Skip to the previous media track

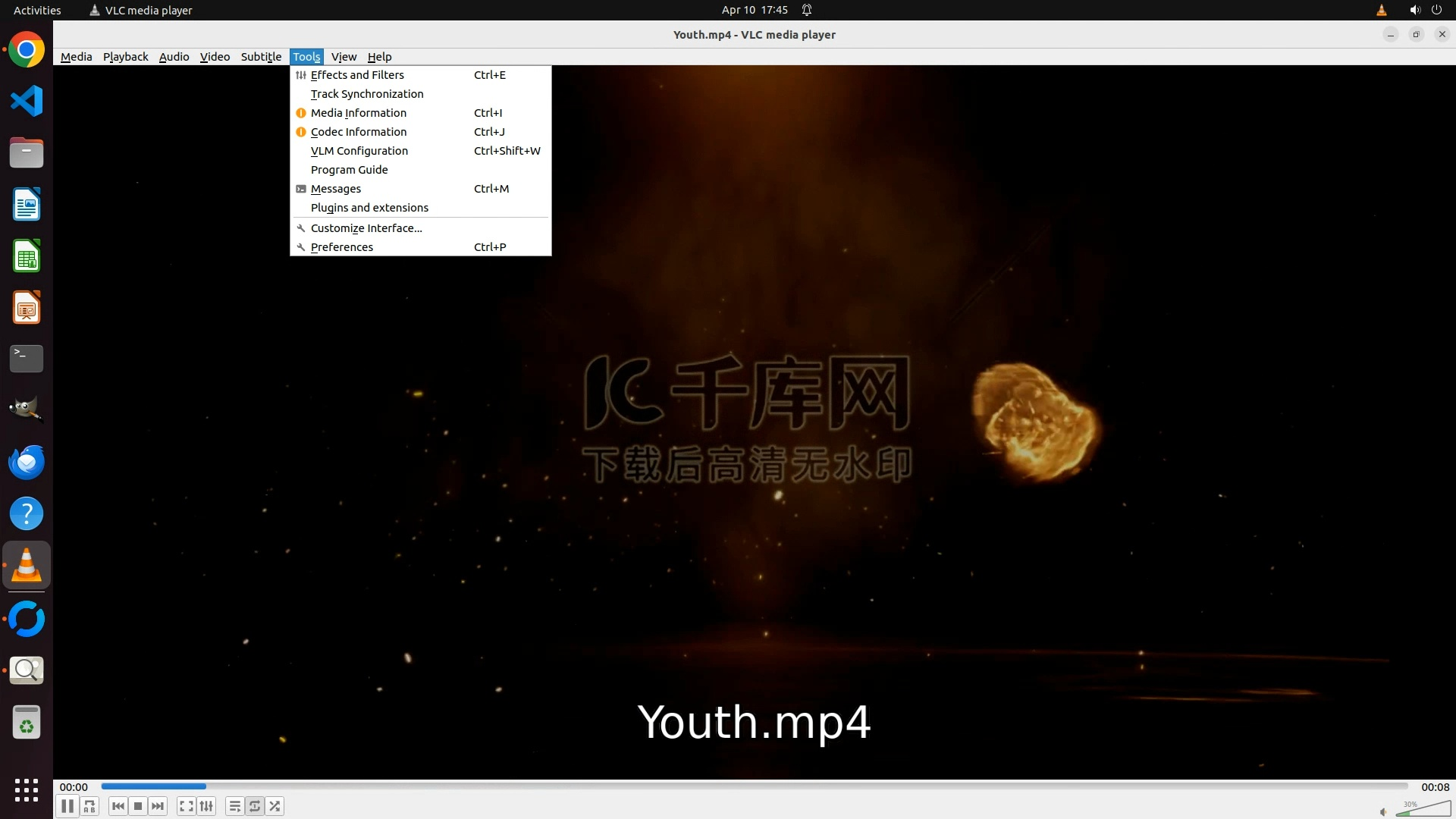point(118,806)
